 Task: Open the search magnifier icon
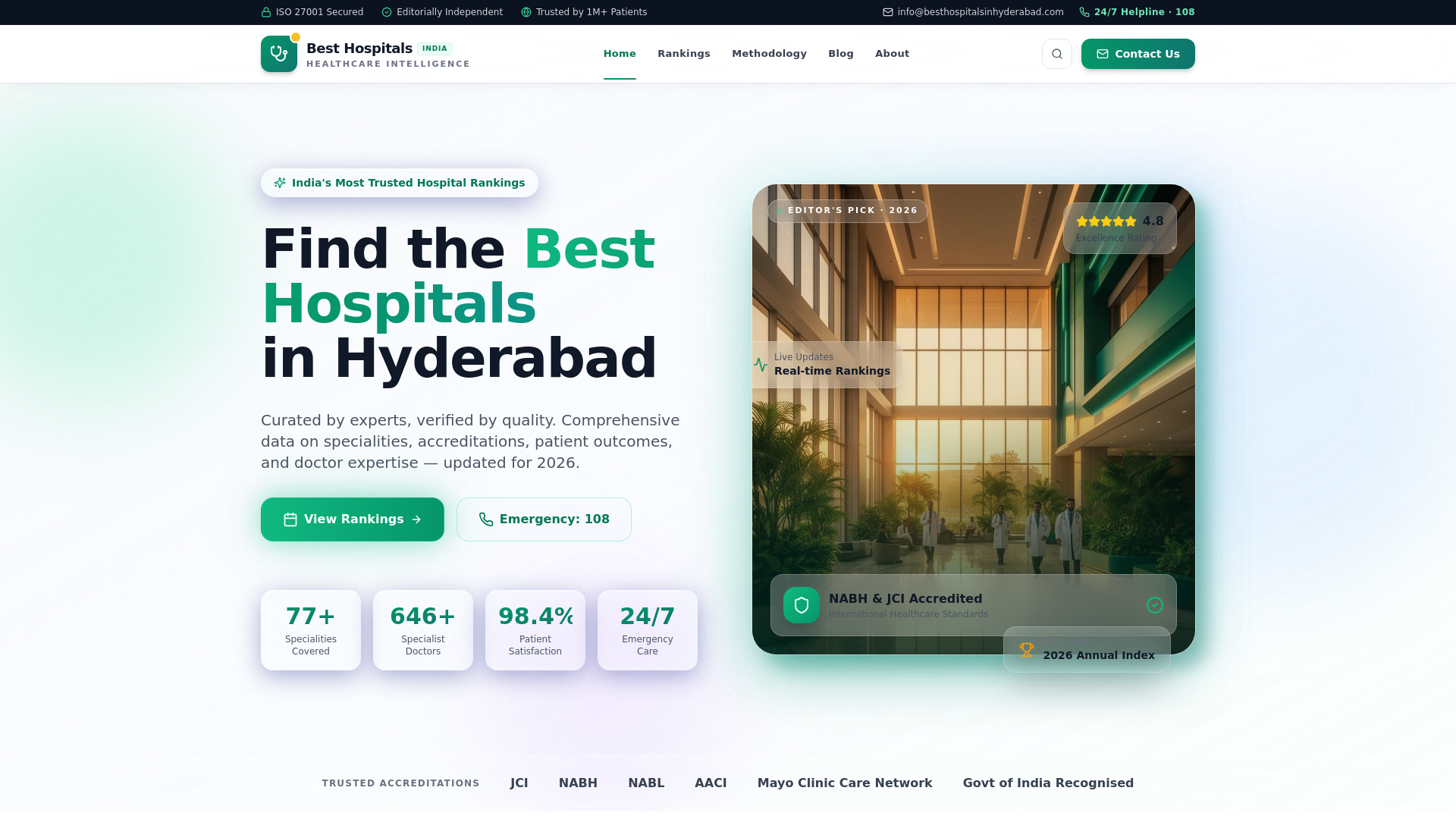click(1057, 54)
